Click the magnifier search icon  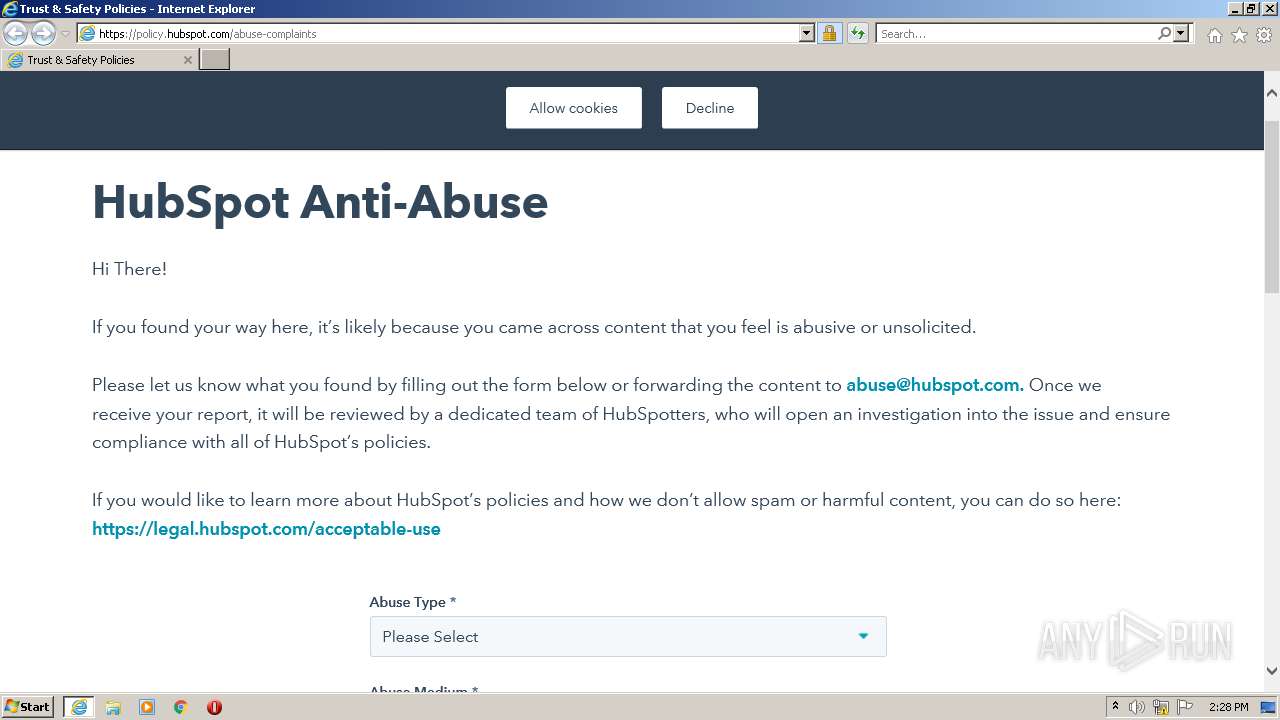pos(1164,34)
